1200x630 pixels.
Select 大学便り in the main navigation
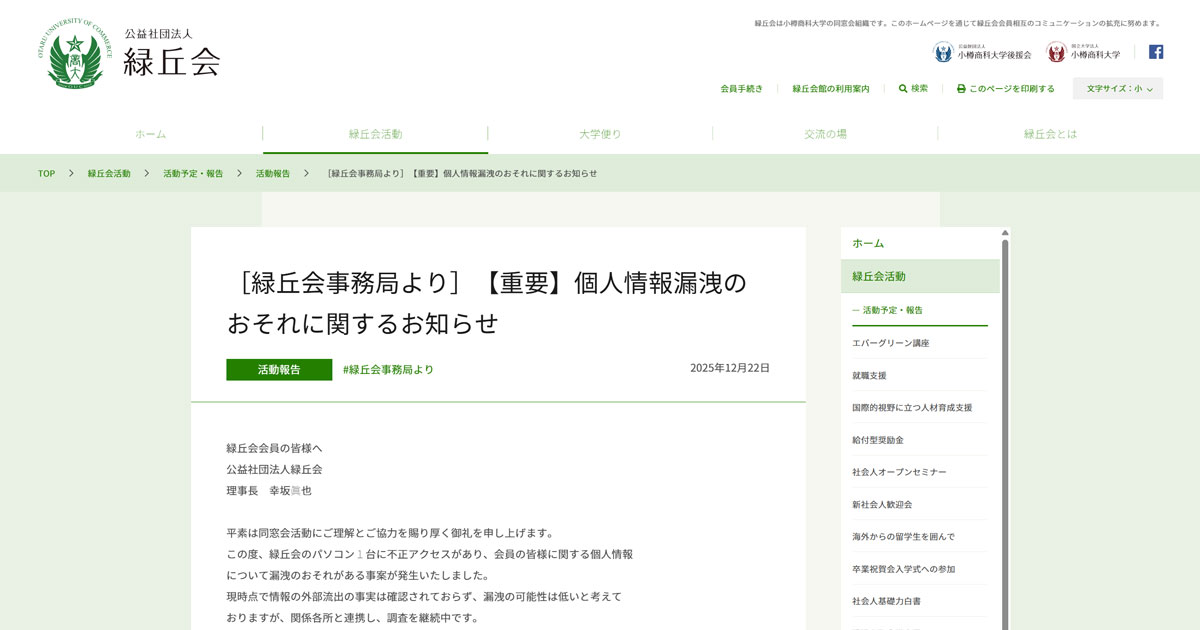(599, 131)
